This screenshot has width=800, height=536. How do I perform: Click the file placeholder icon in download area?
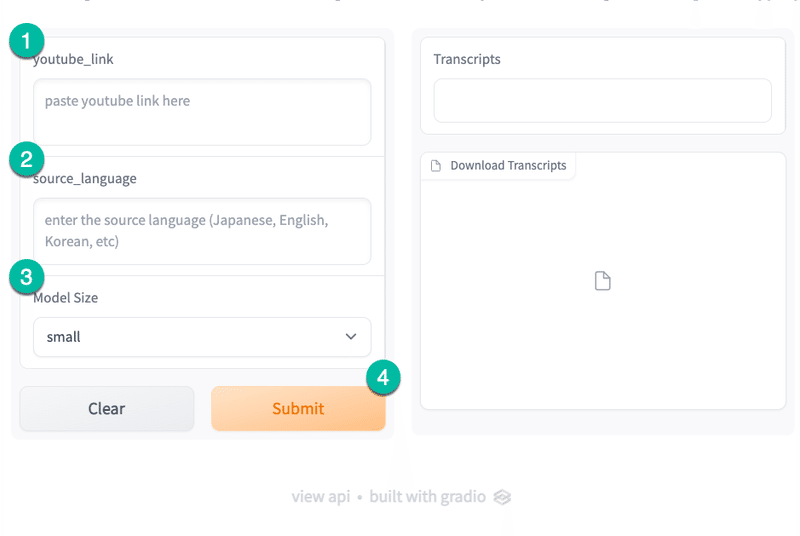click(x=602, y=281)
